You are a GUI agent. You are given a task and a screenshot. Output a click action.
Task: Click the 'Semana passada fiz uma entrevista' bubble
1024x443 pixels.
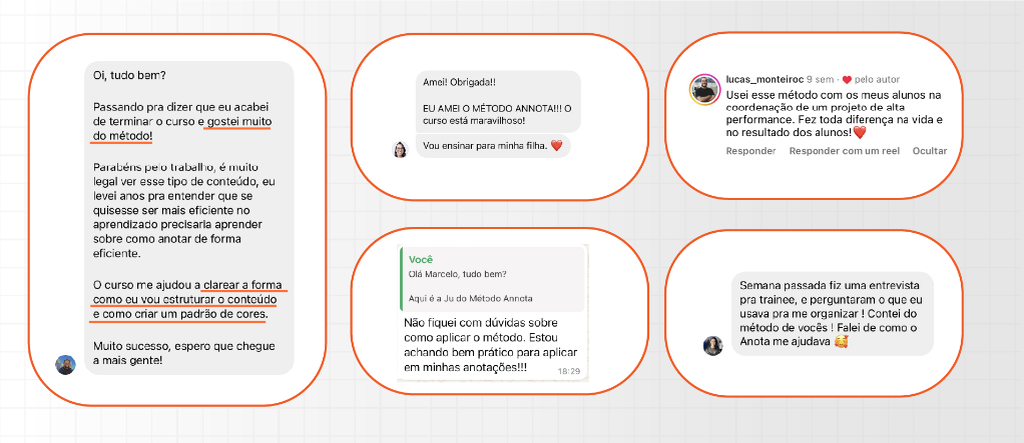(x=833, y=314)
